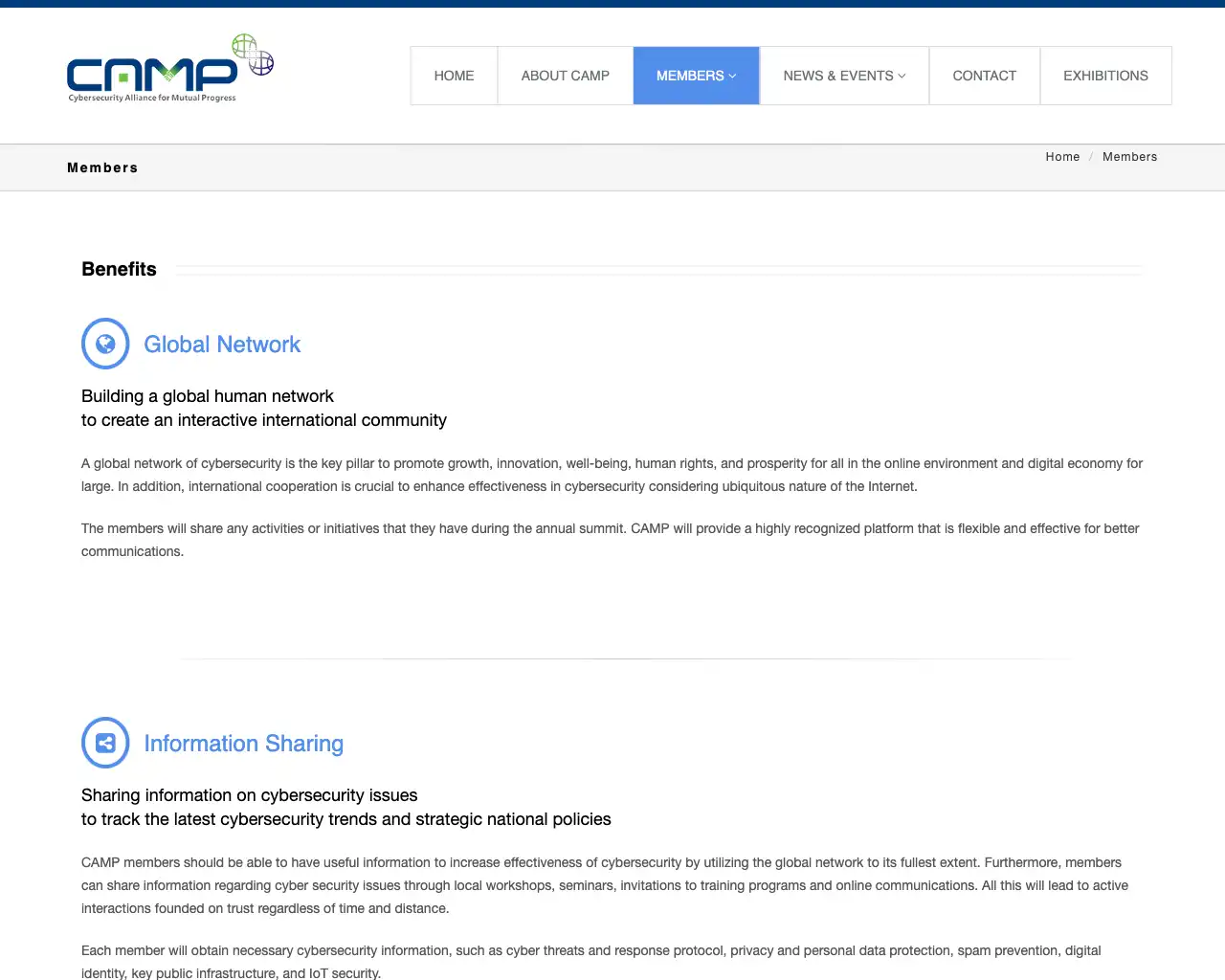Expand the Members dropdown menu
1225x980 pixels.
696,76
